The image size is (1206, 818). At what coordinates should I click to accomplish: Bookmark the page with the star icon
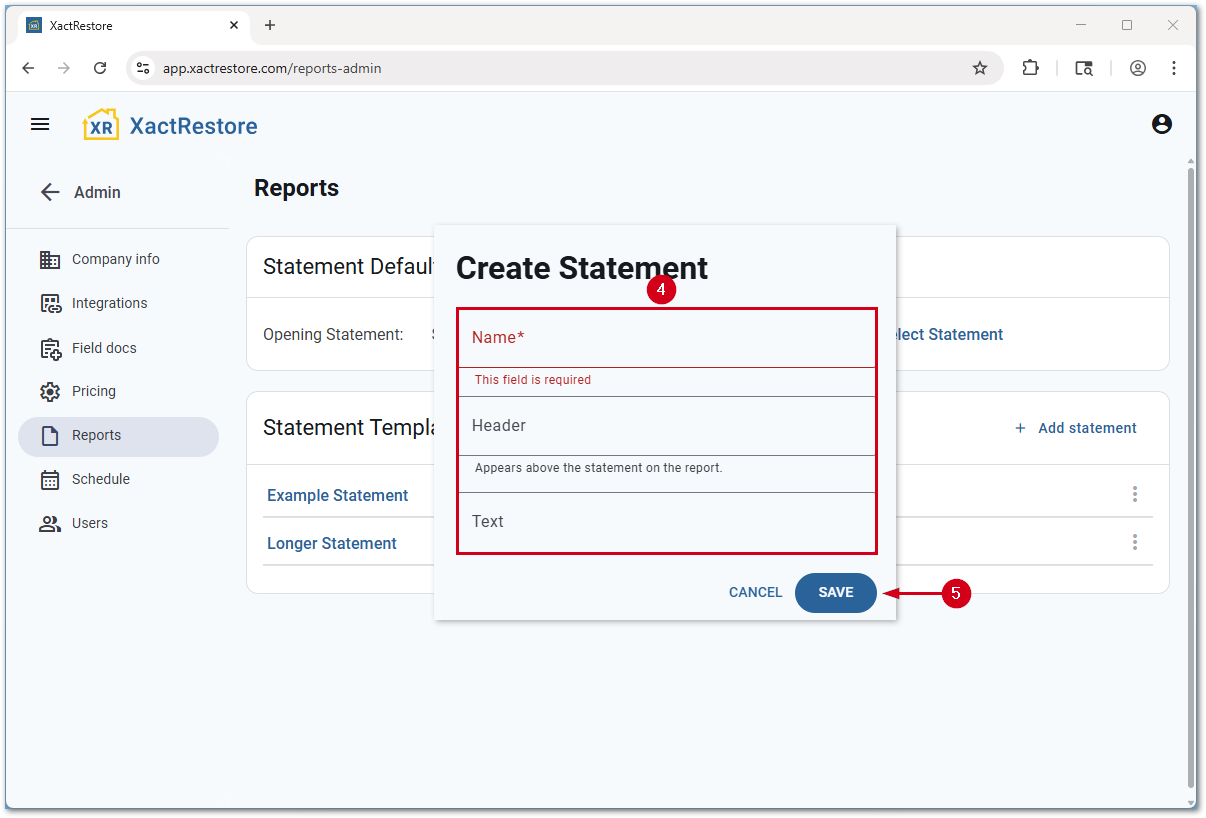980,68
